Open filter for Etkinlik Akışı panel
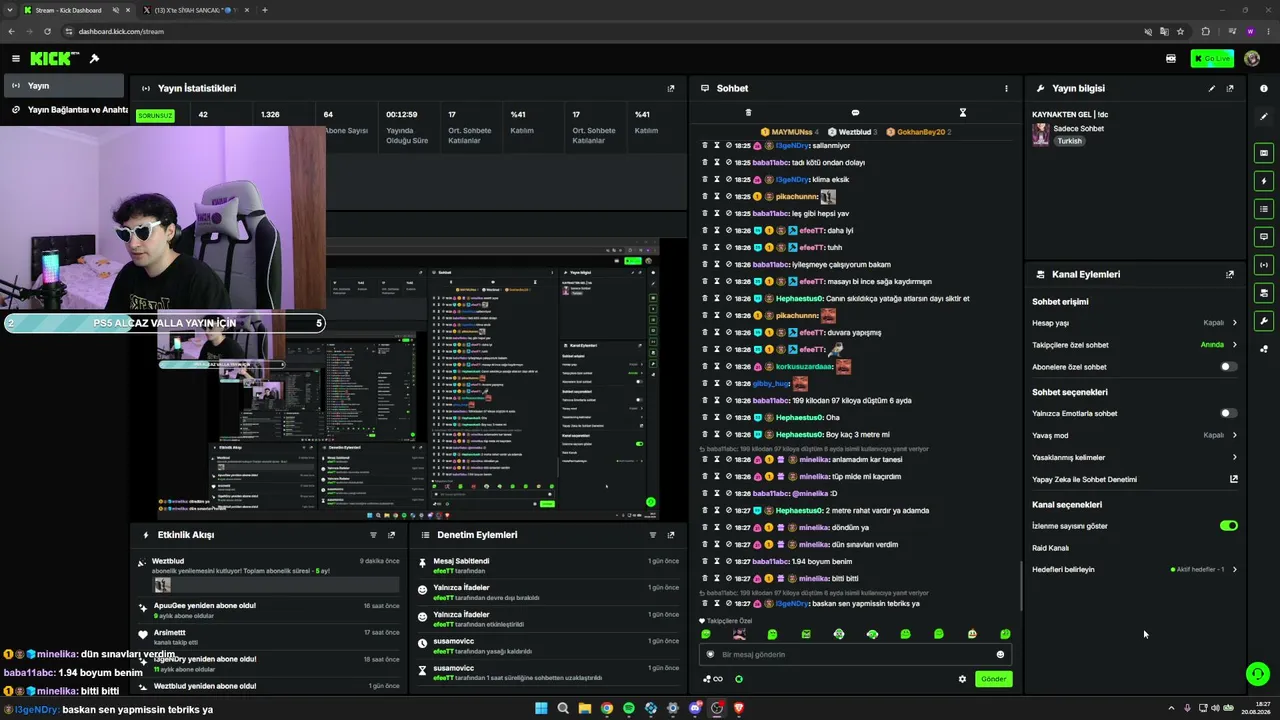The image size is (1280, 720). 373,535
